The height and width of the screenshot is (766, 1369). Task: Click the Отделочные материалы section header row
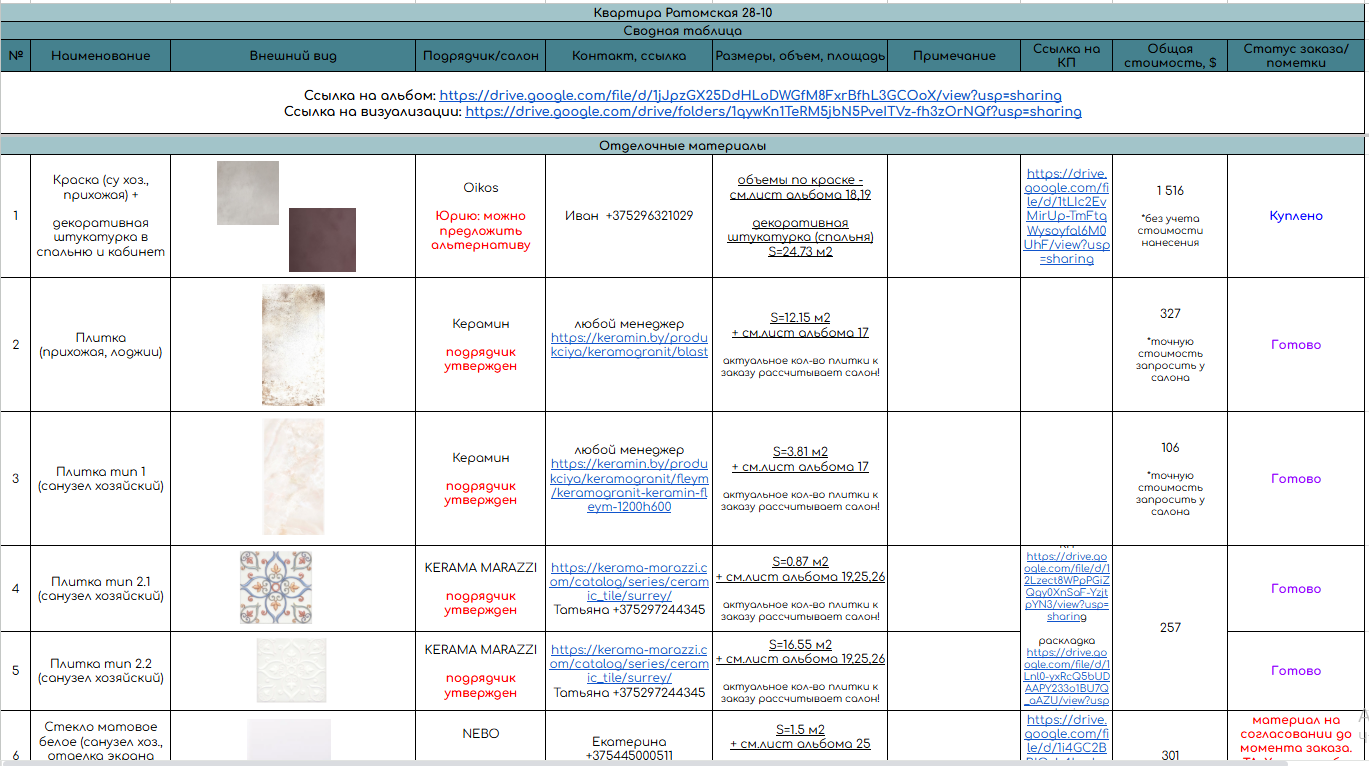[x=682, y=146]
